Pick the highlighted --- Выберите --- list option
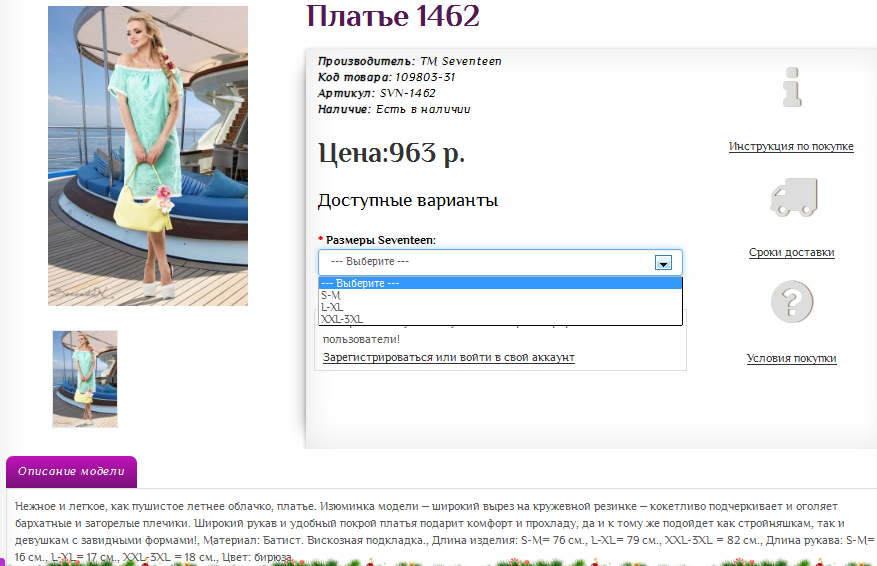Image resolution: width=877 pixels, height=566 pixels. pos(360,283)
